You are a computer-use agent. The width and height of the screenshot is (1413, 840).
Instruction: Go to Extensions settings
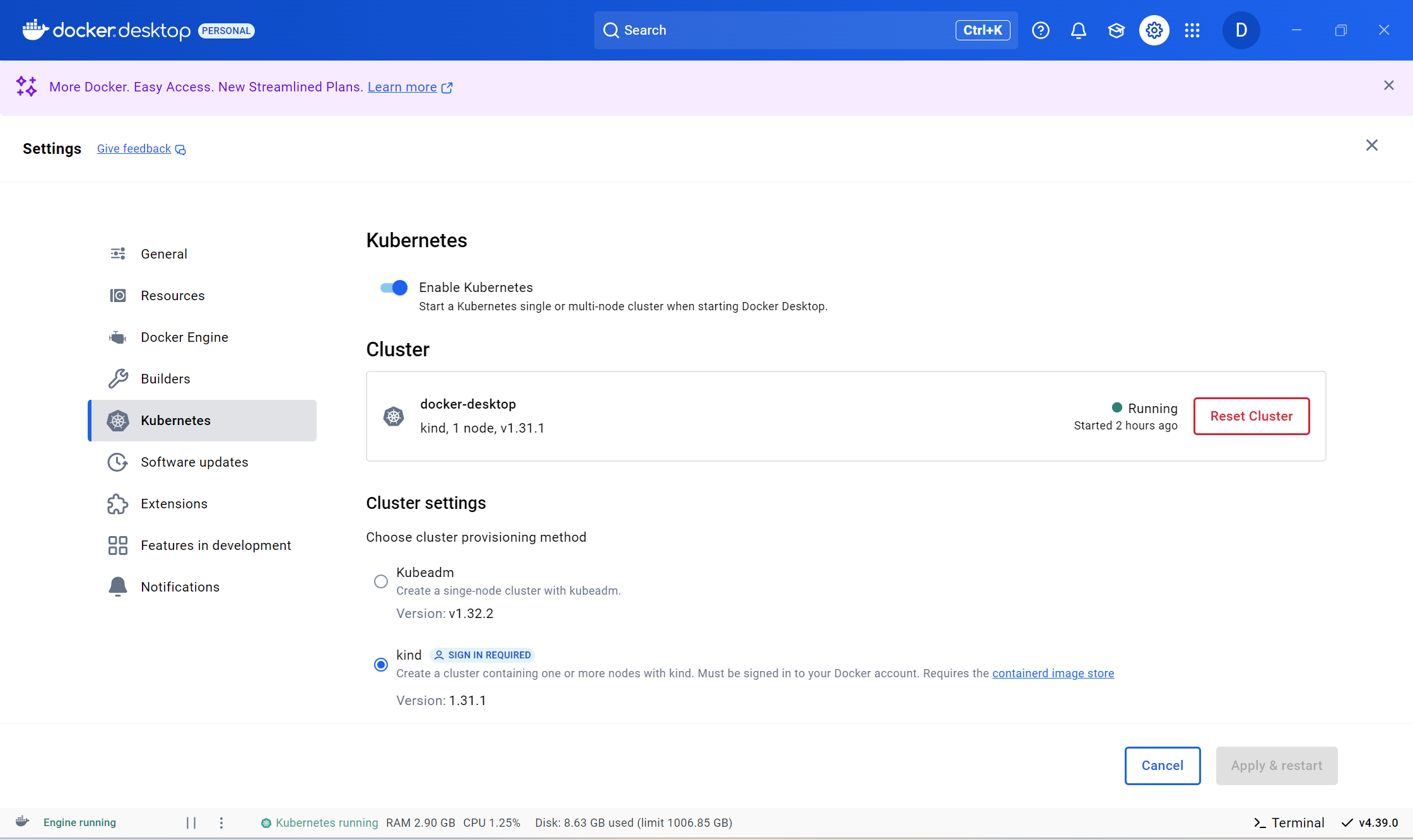point(202,504)
